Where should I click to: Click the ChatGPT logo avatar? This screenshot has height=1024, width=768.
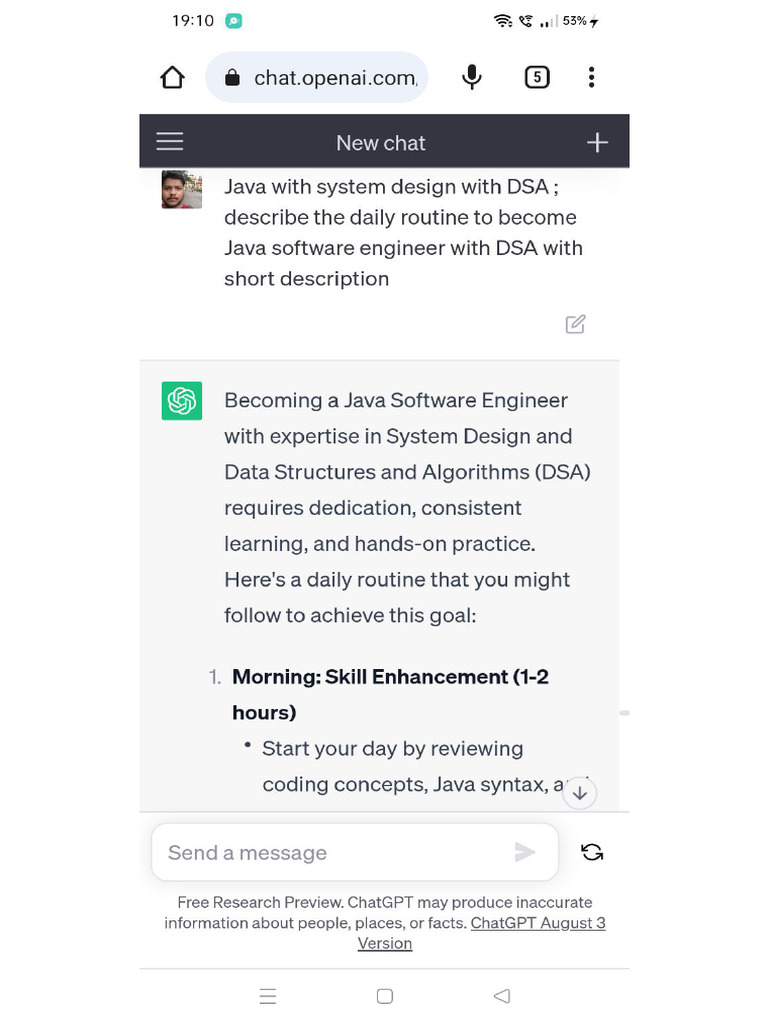[x=182, y=400]
